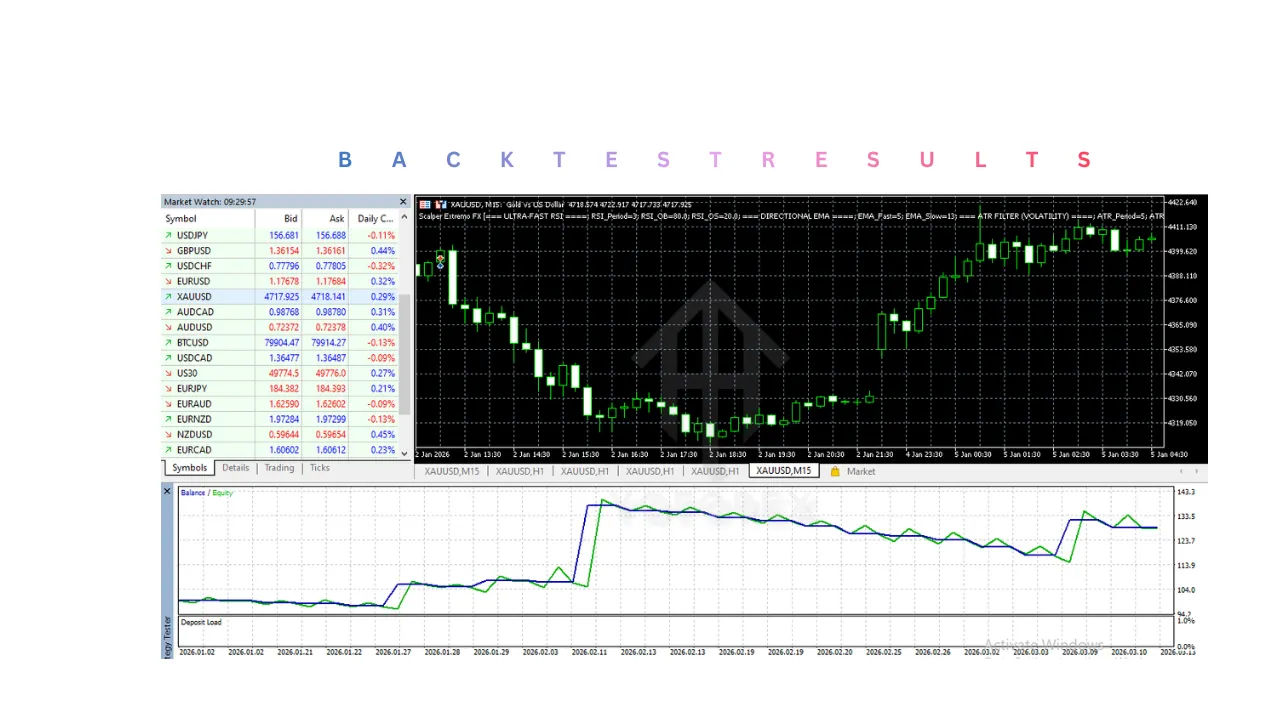
Task: Click the up-arrow icon beside USDJPY
Action: [168, 236]
